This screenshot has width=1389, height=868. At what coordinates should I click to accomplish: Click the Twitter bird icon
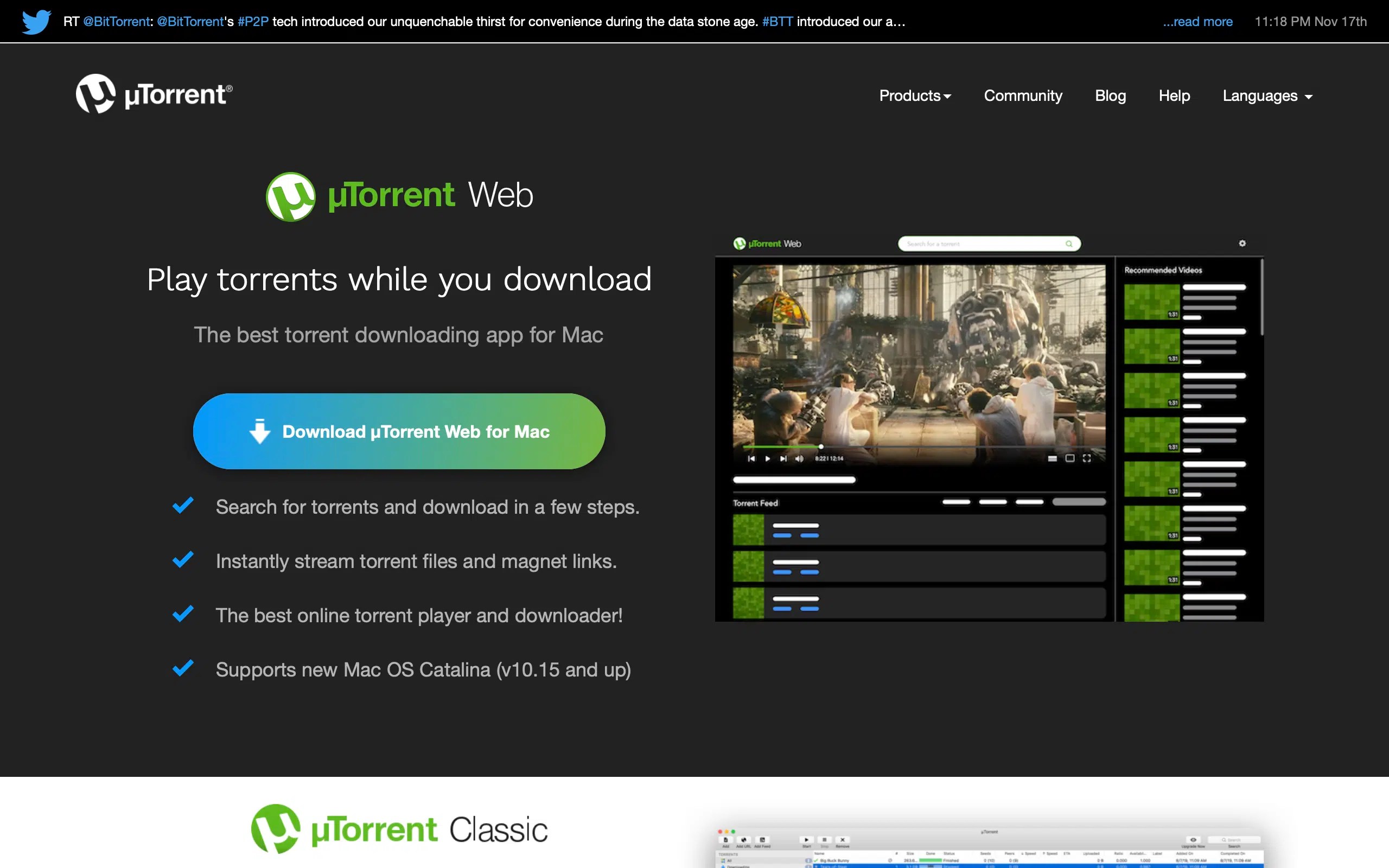point(36,21)
